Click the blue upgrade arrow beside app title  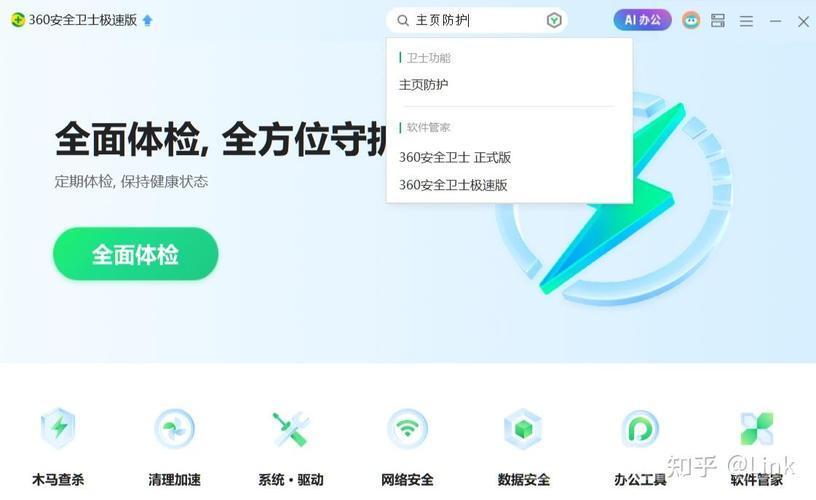147,20
